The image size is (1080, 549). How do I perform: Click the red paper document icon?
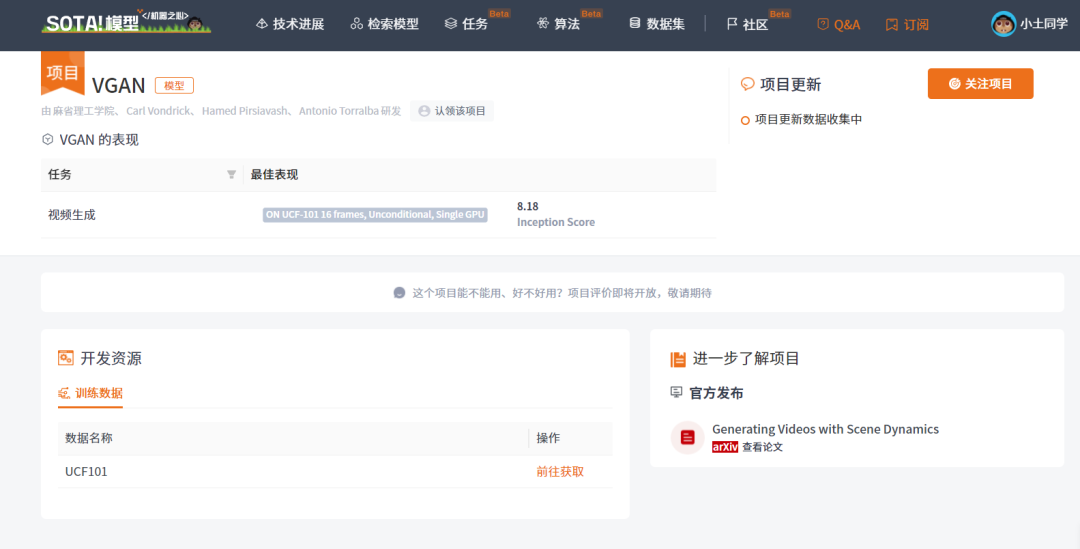pyautogui.click(x=687, y=437)
